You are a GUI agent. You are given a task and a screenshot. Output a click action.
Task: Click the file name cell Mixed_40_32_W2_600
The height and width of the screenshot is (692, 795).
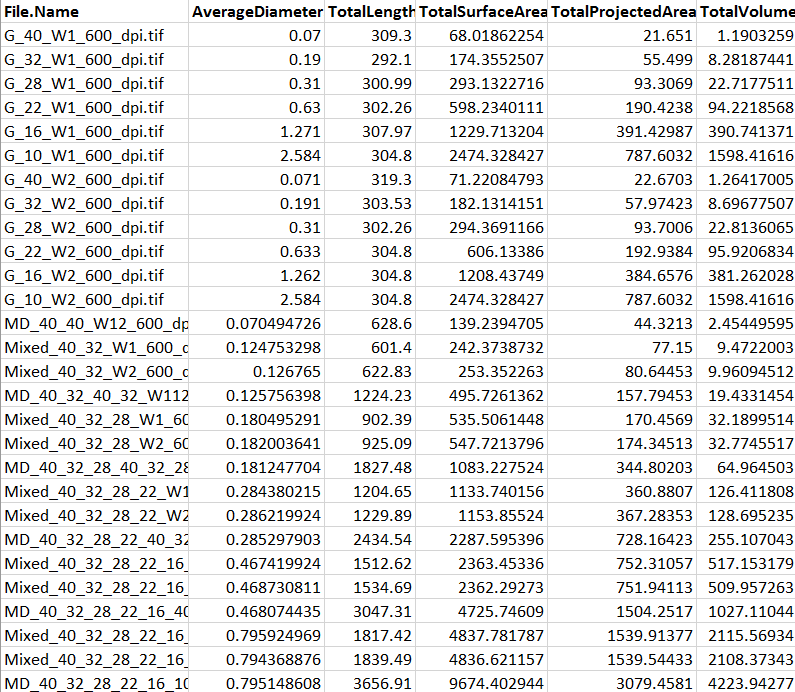(x=94, y=371)
